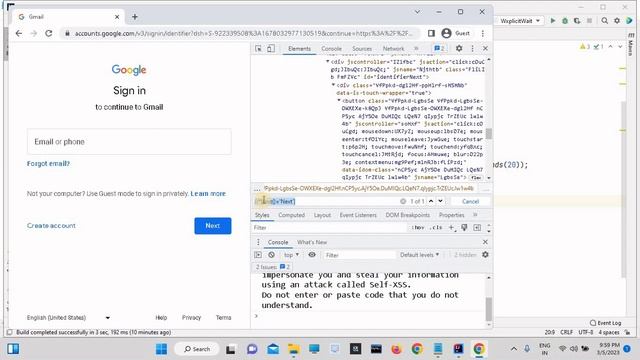The image size is (640, 360).
Task: Open the DevTools three-dot customize menu
Action: coord(473,49)
